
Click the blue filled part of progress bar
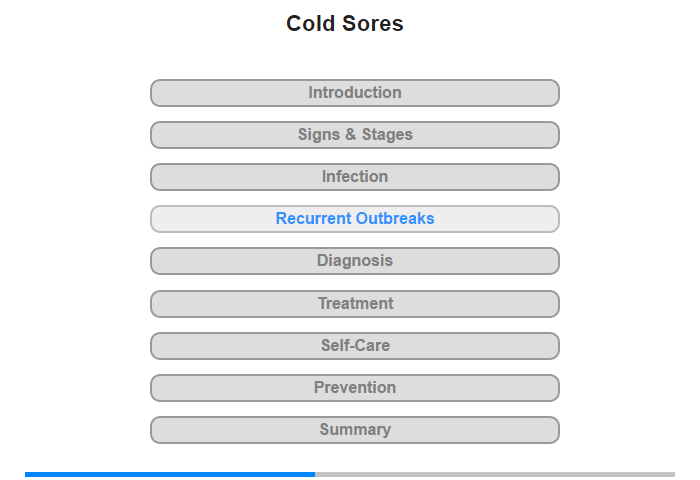(x=170, y=474)
